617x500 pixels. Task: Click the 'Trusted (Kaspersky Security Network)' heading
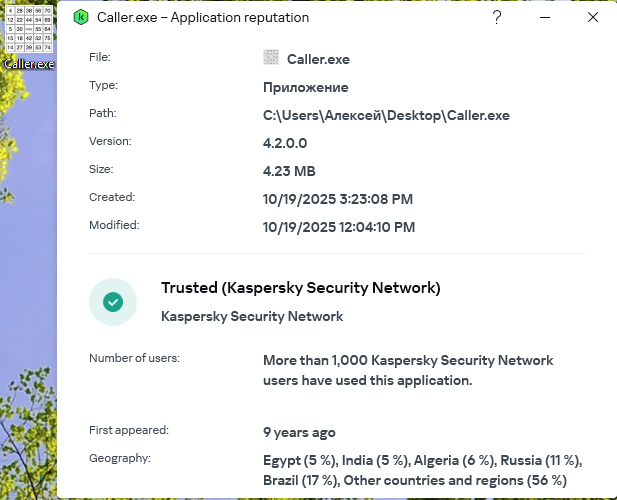click(300, 288)
